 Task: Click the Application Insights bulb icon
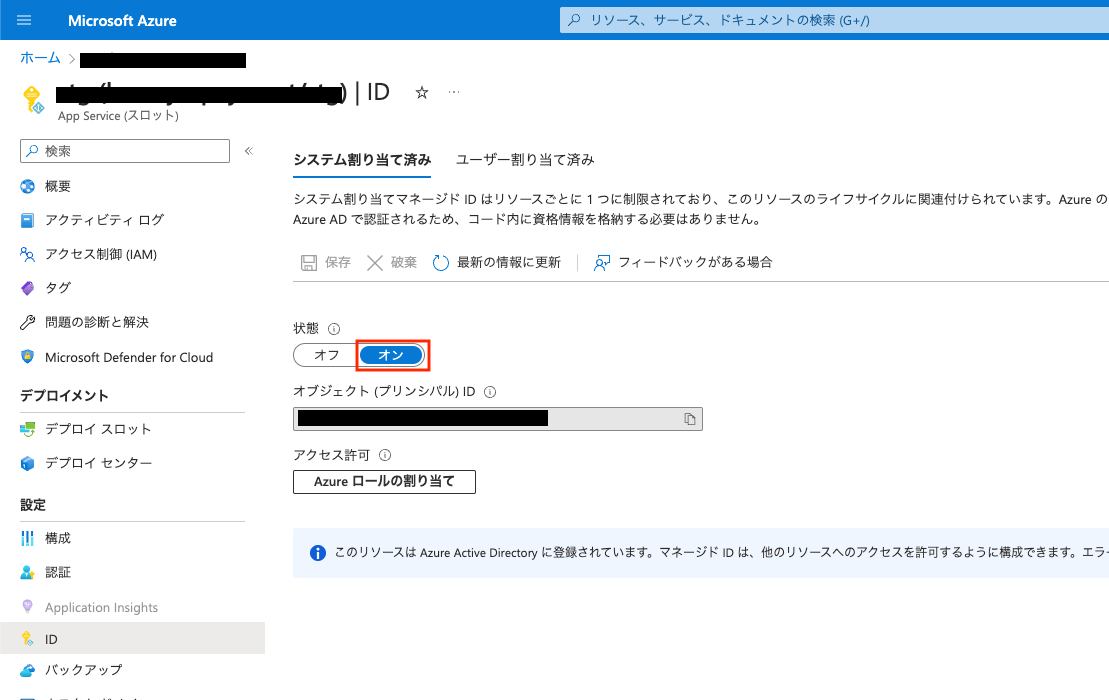[x=28, y=607]
